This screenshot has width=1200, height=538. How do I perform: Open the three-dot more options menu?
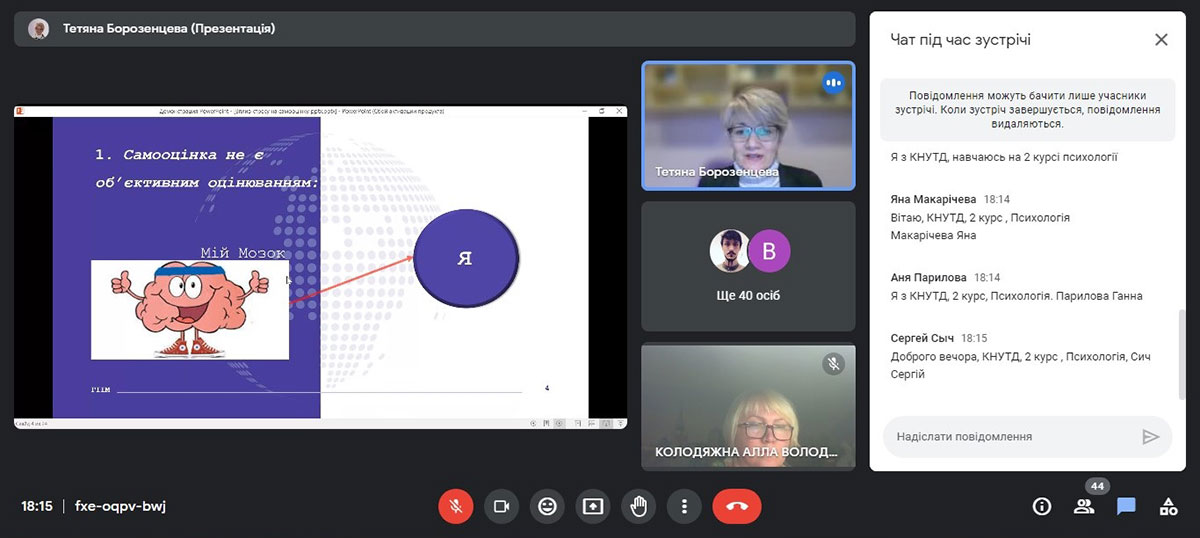(x=684, y=506)
